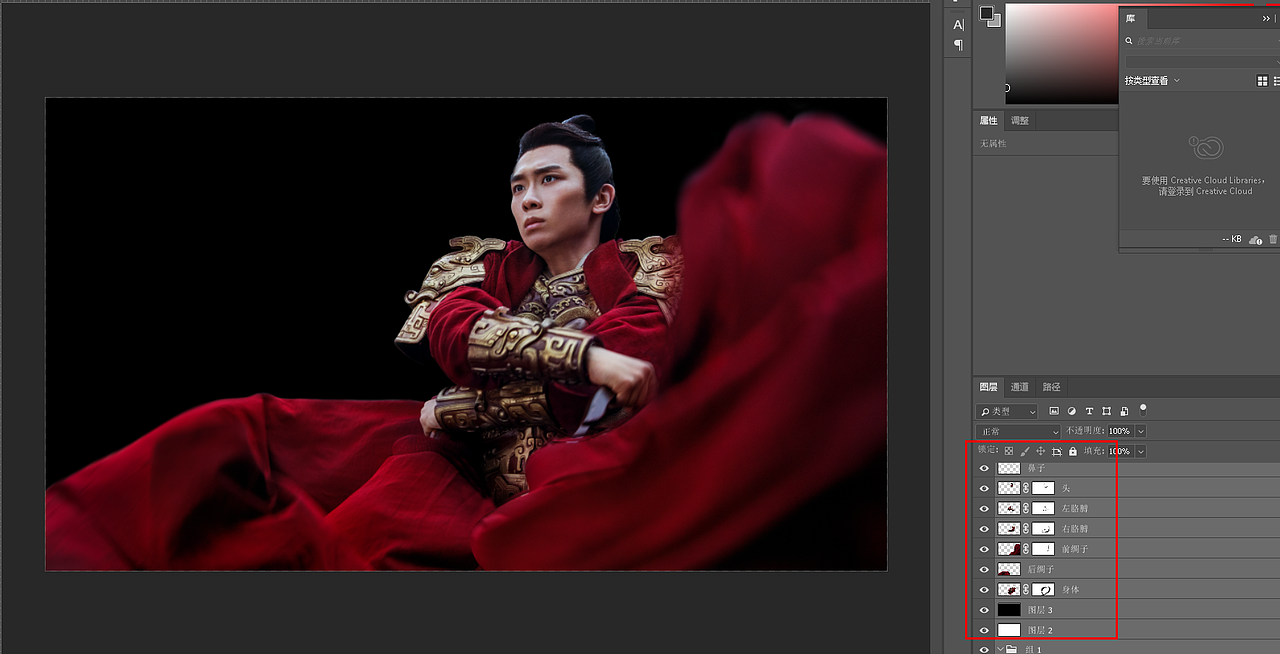
Task: Open the Paragraph panel icon
Action: pos(958,45)
